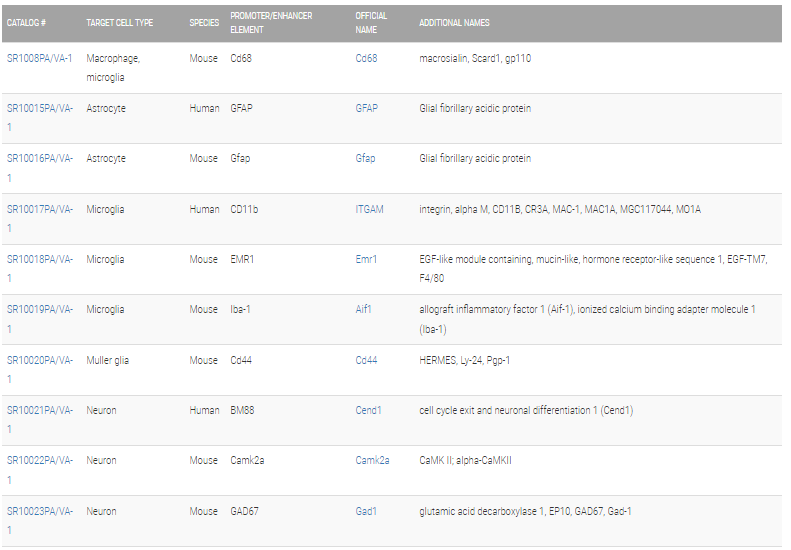Open catalog link SR10017PA/VA-1
Screen dimensions: 791x550
pos(39,218)
